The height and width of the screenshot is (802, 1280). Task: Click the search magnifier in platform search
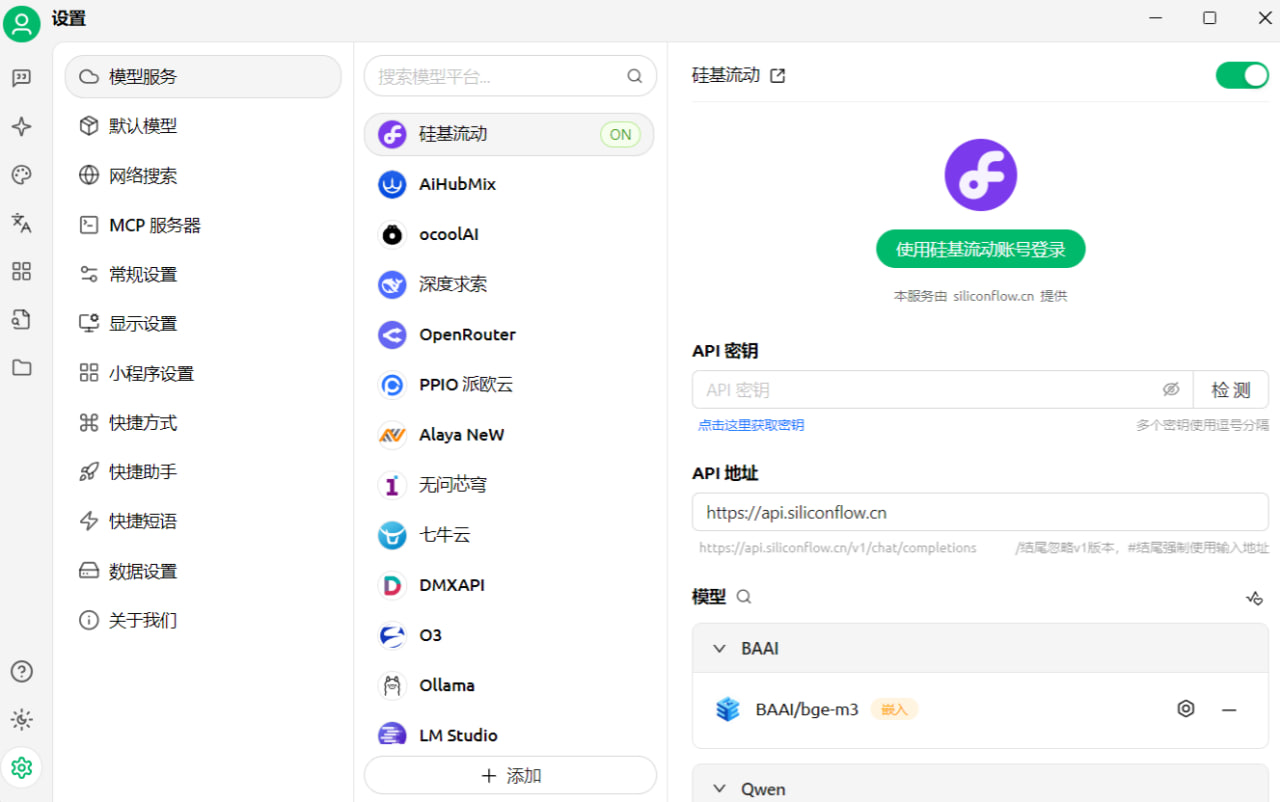[x=634, y=76]
